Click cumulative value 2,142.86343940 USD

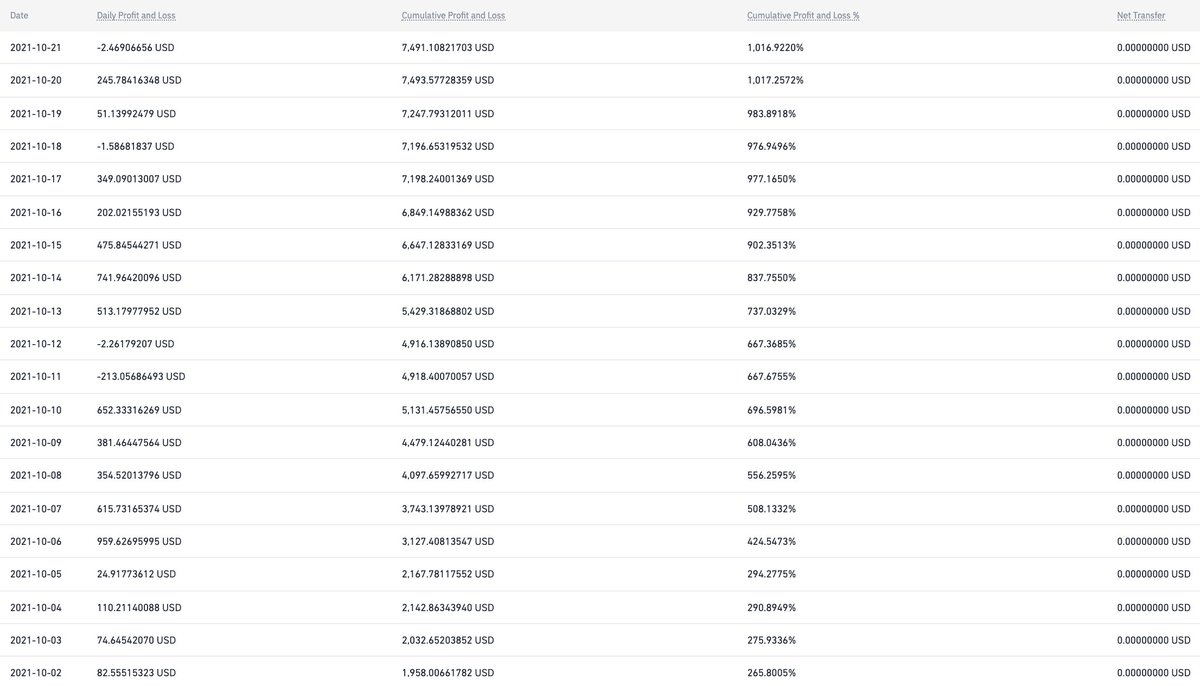tap(447, 608)
